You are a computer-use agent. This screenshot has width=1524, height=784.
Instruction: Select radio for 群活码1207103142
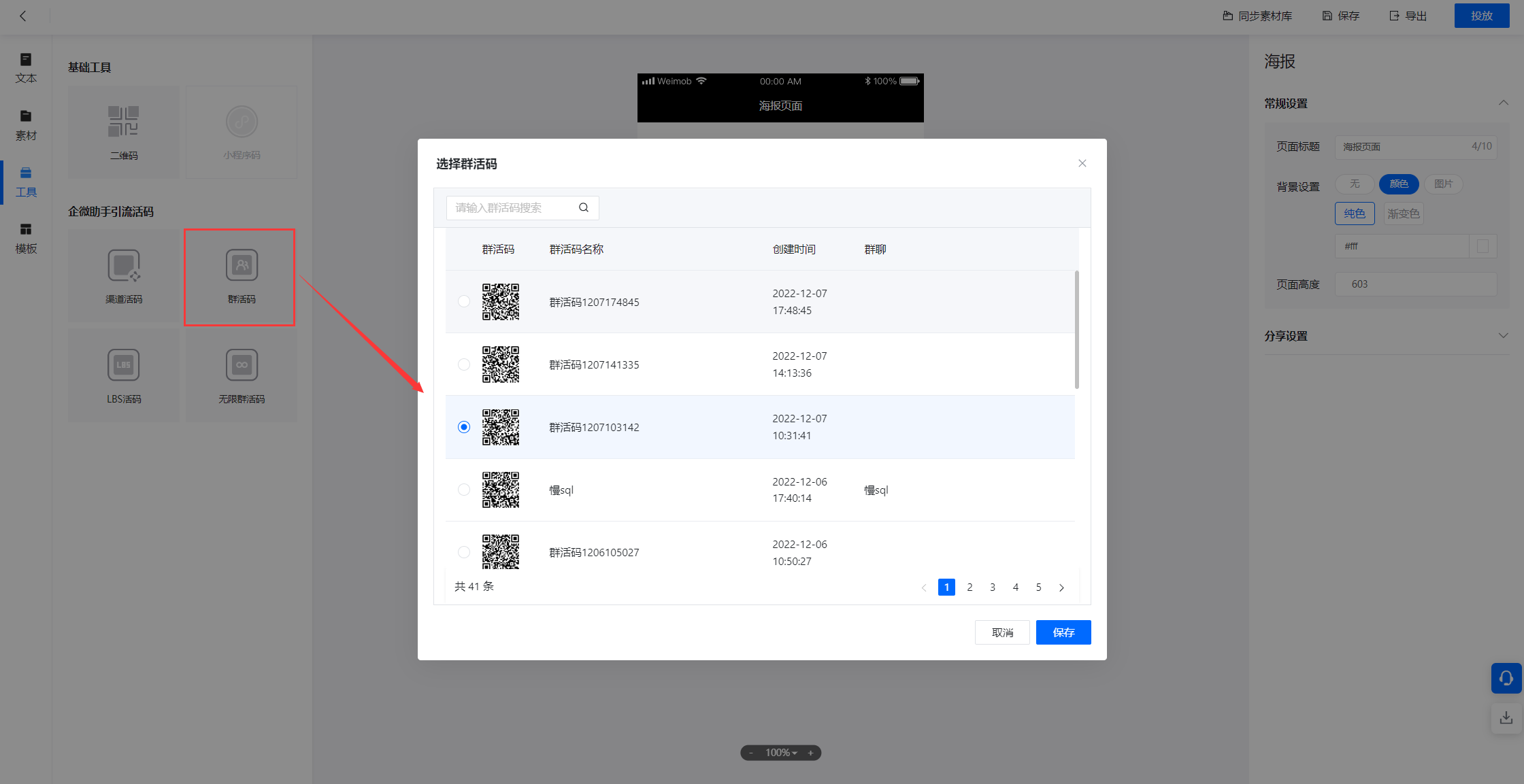tap(464, 427)
